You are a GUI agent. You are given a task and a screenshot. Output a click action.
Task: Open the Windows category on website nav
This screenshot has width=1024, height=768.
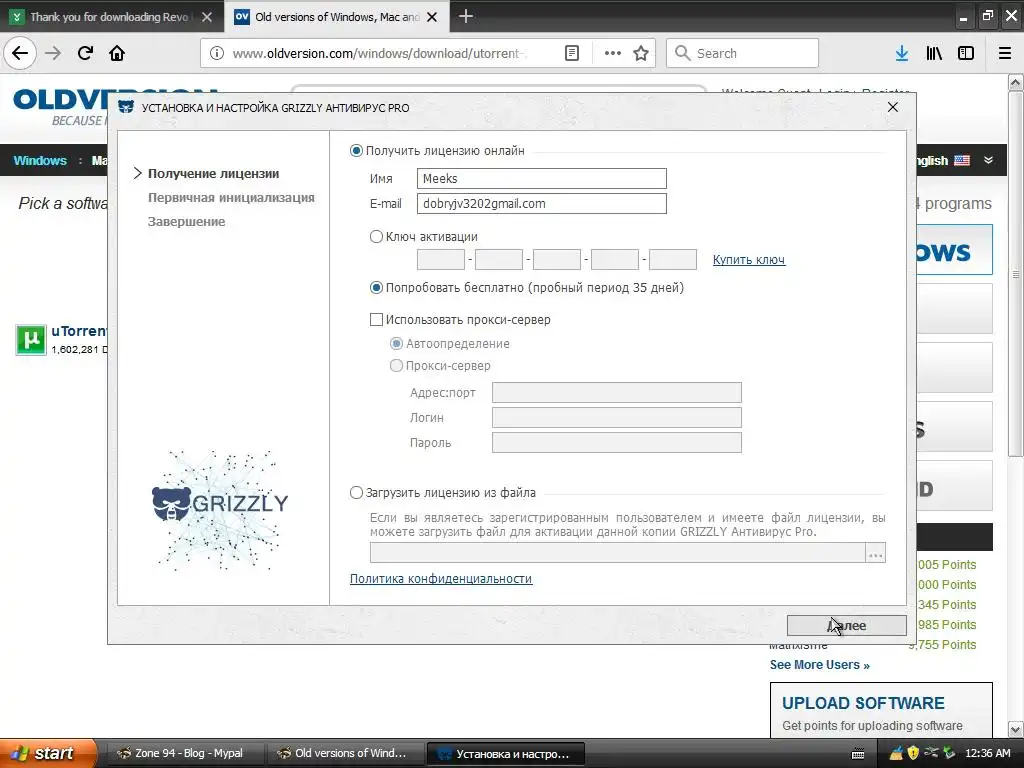pyautogui.click(x=40, y=161)
